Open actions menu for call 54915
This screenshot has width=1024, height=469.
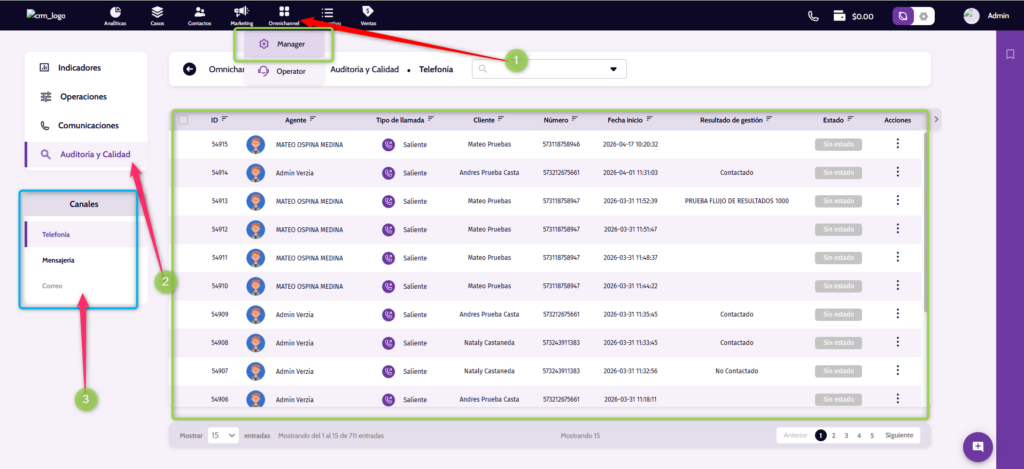pyautogui.click(x=897, y=144)
